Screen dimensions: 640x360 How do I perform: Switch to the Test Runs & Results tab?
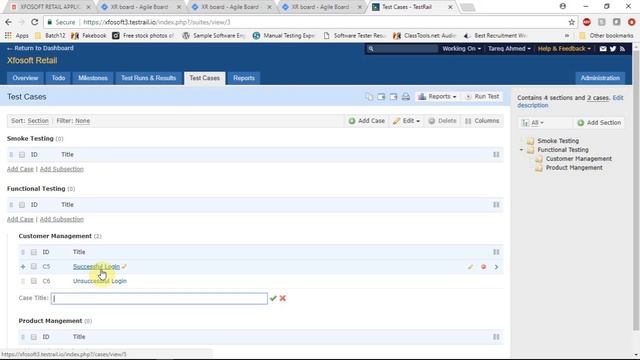click(148, 78)
